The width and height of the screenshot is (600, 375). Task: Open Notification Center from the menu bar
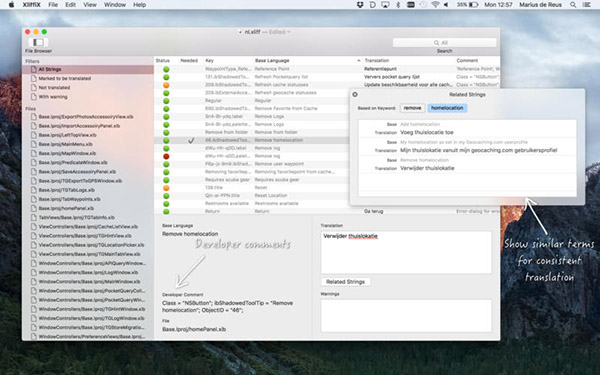coord(586,5)
